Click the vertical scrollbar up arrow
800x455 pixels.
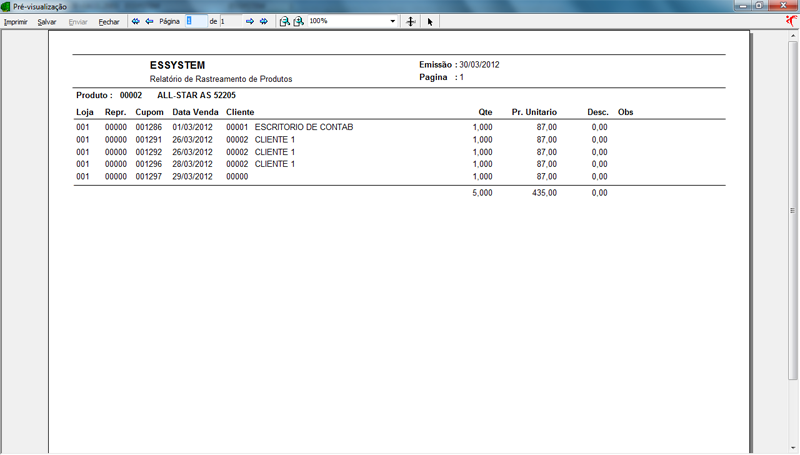pos(793,34)
